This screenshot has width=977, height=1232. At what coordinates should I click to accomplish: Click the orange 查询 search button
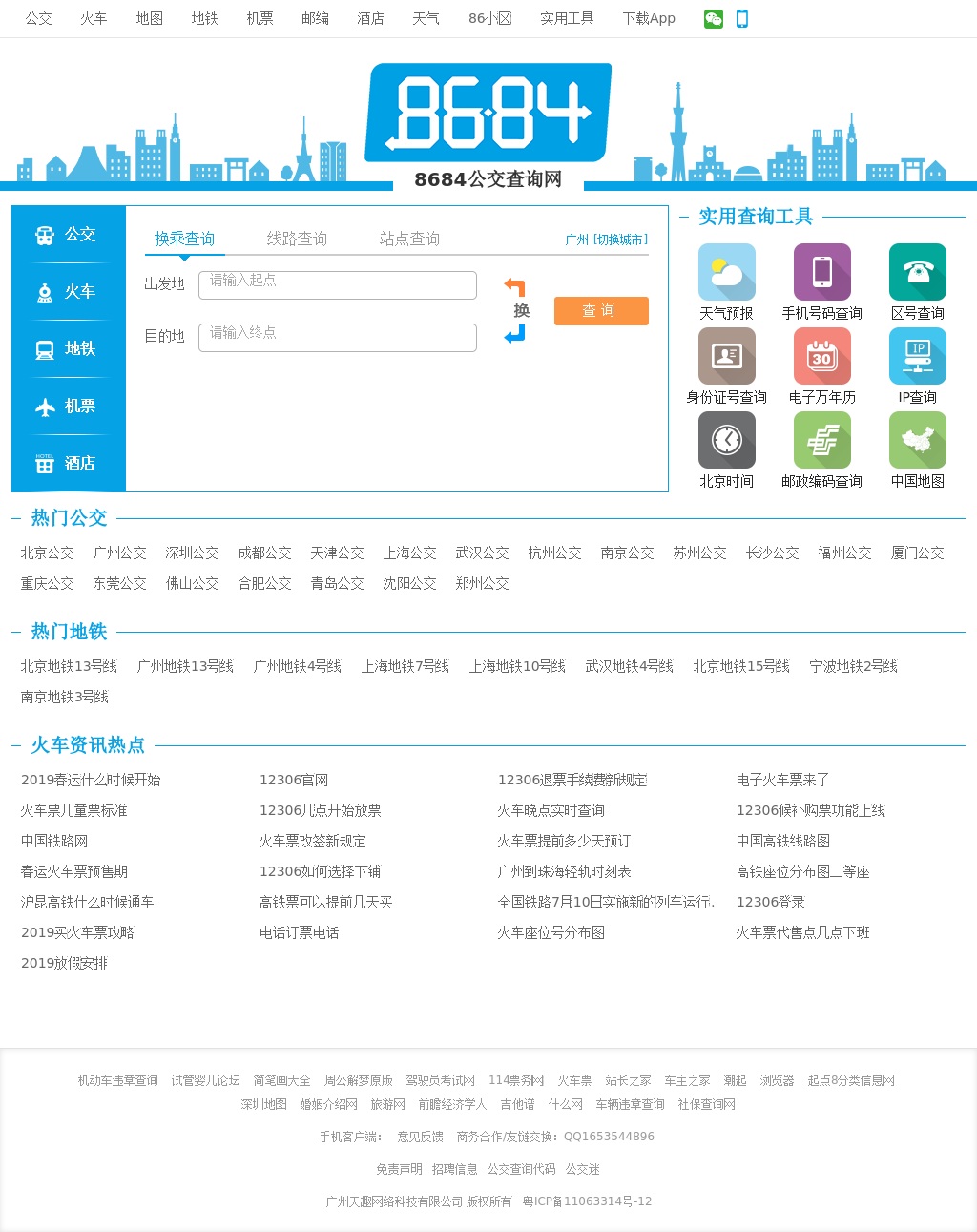click(x=601, y=311)
